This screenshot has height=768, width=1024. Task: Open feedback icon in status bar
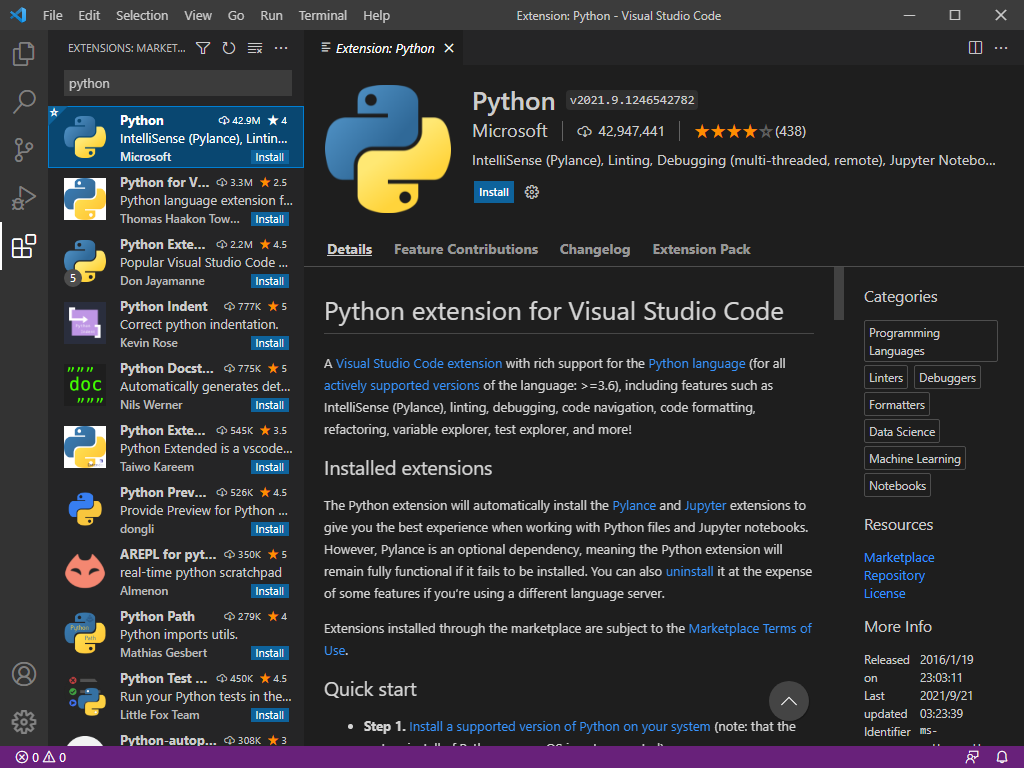pyautogui.click(x=972, y=758)
